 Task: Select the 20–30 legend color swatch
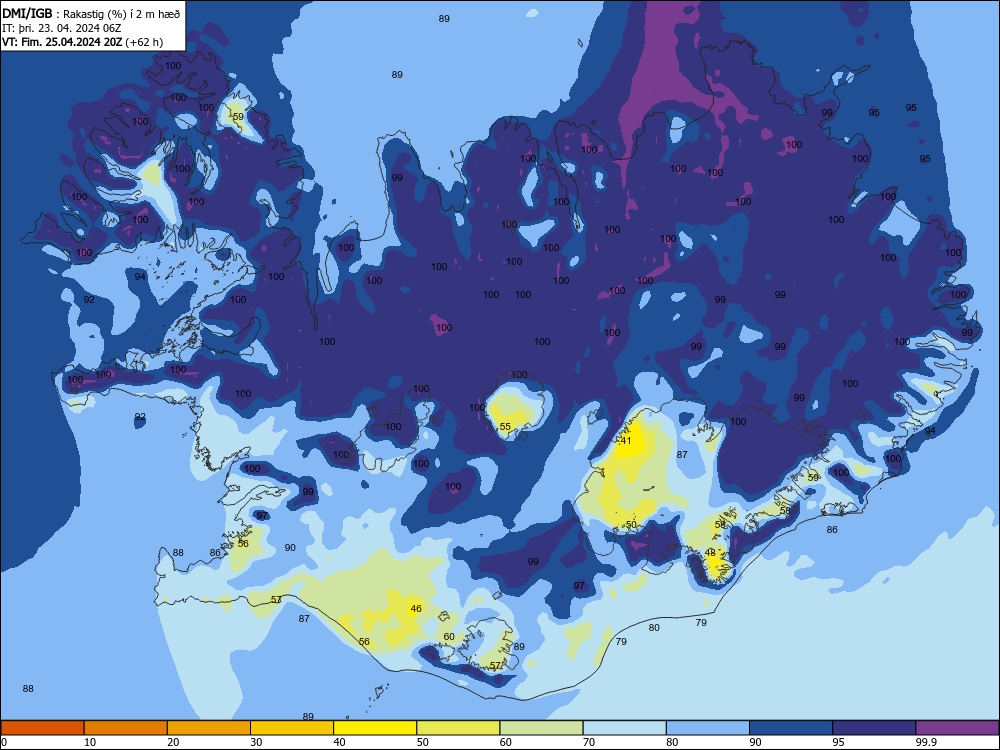209,728
